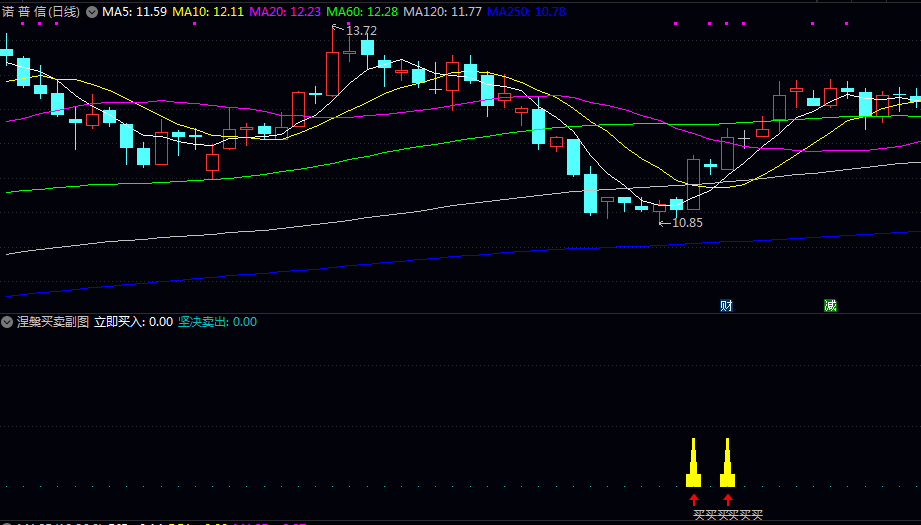Click the 立即买入: 0.00 value

pos(133,322)
